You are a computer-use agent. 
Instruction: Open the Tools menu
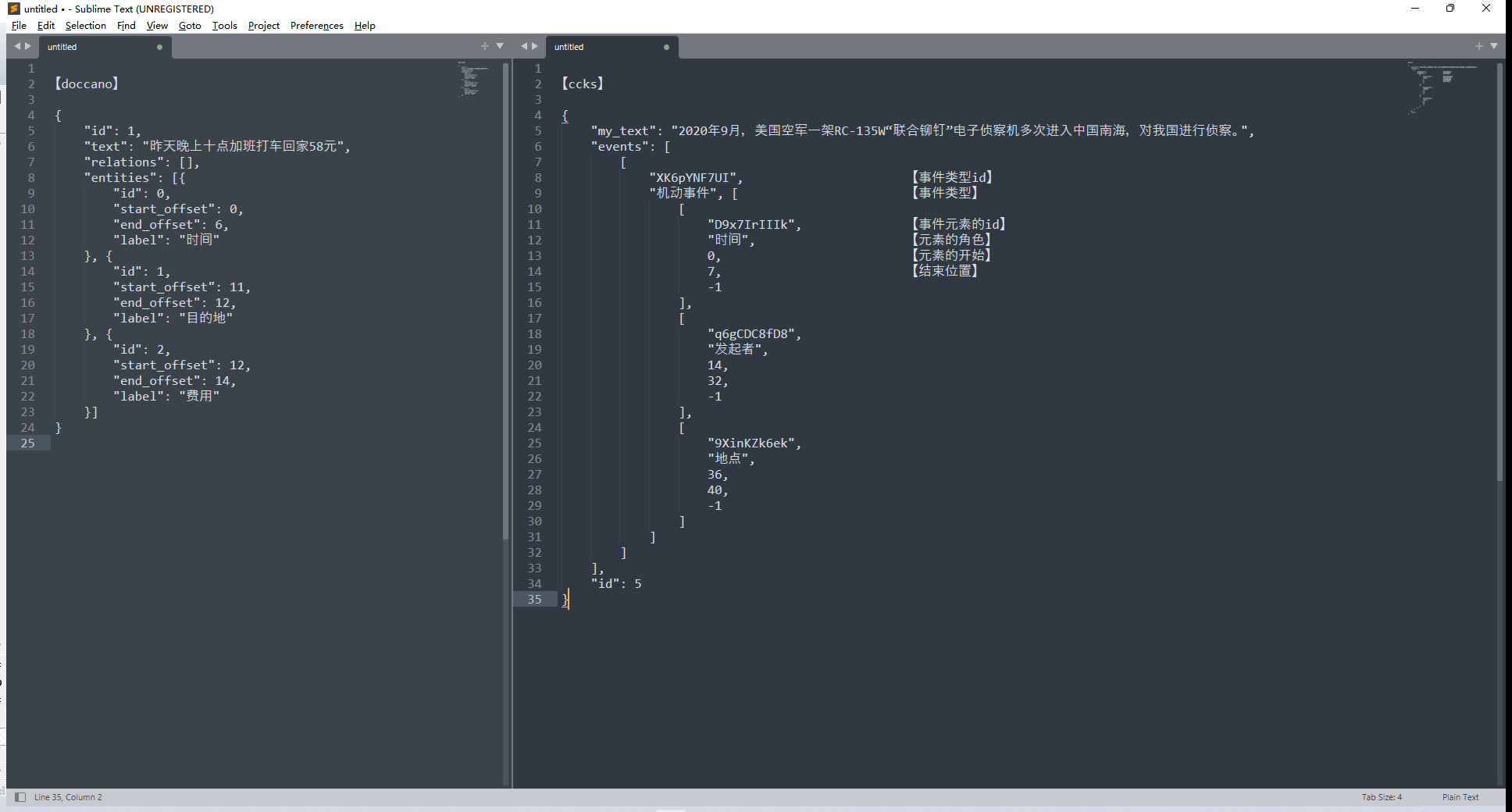tap(224, 26)
